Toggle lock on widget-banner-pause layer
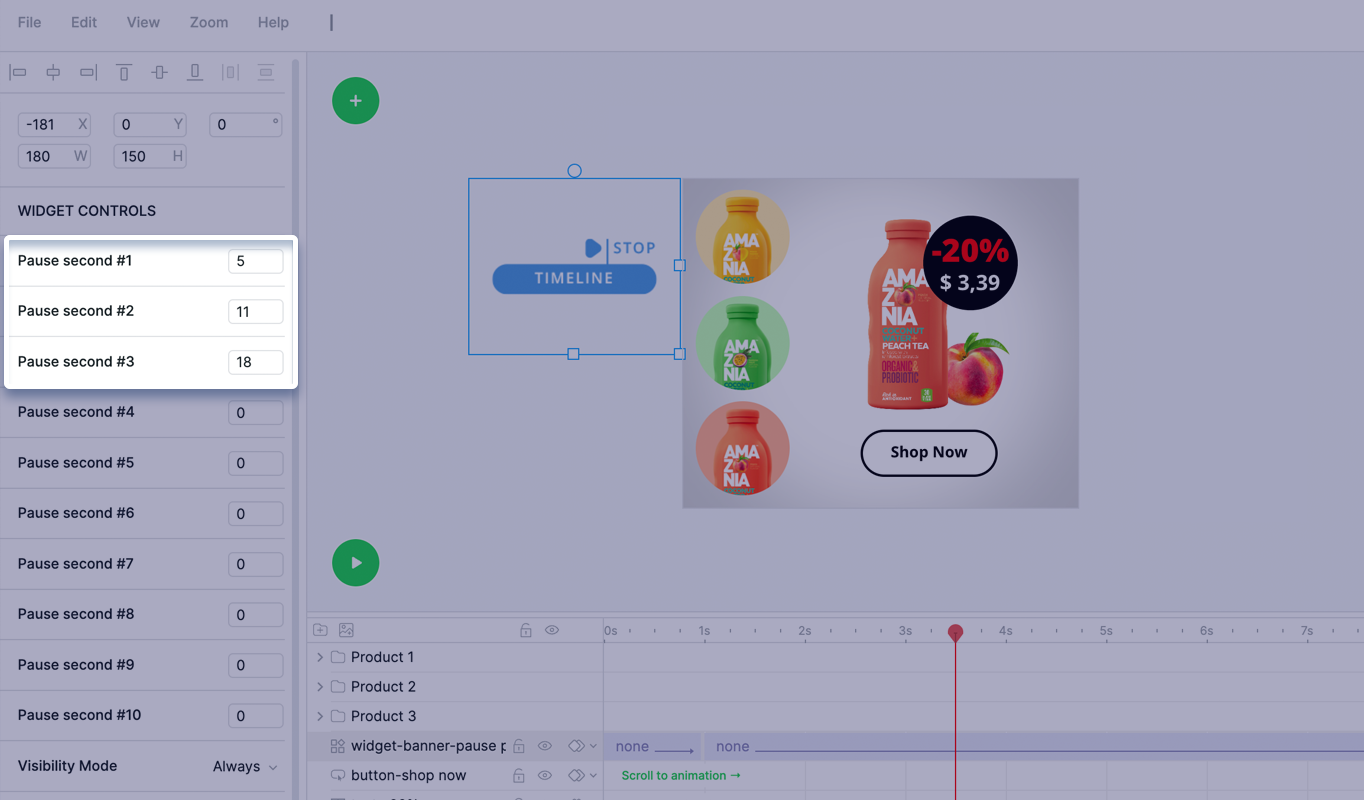This screenshot has height=800, width=1364. (x=519, y=746)
